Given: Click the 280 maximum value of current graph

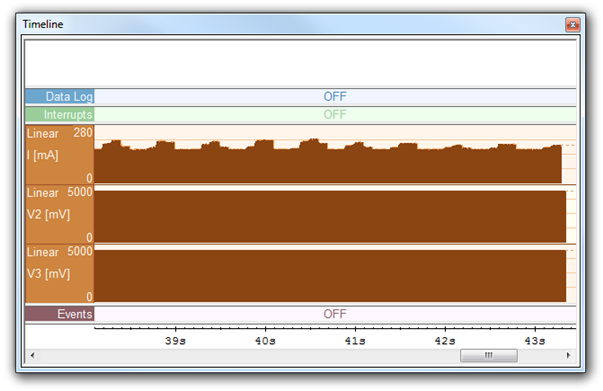Looking at the screenshot, I should click(x=83, y=133).
